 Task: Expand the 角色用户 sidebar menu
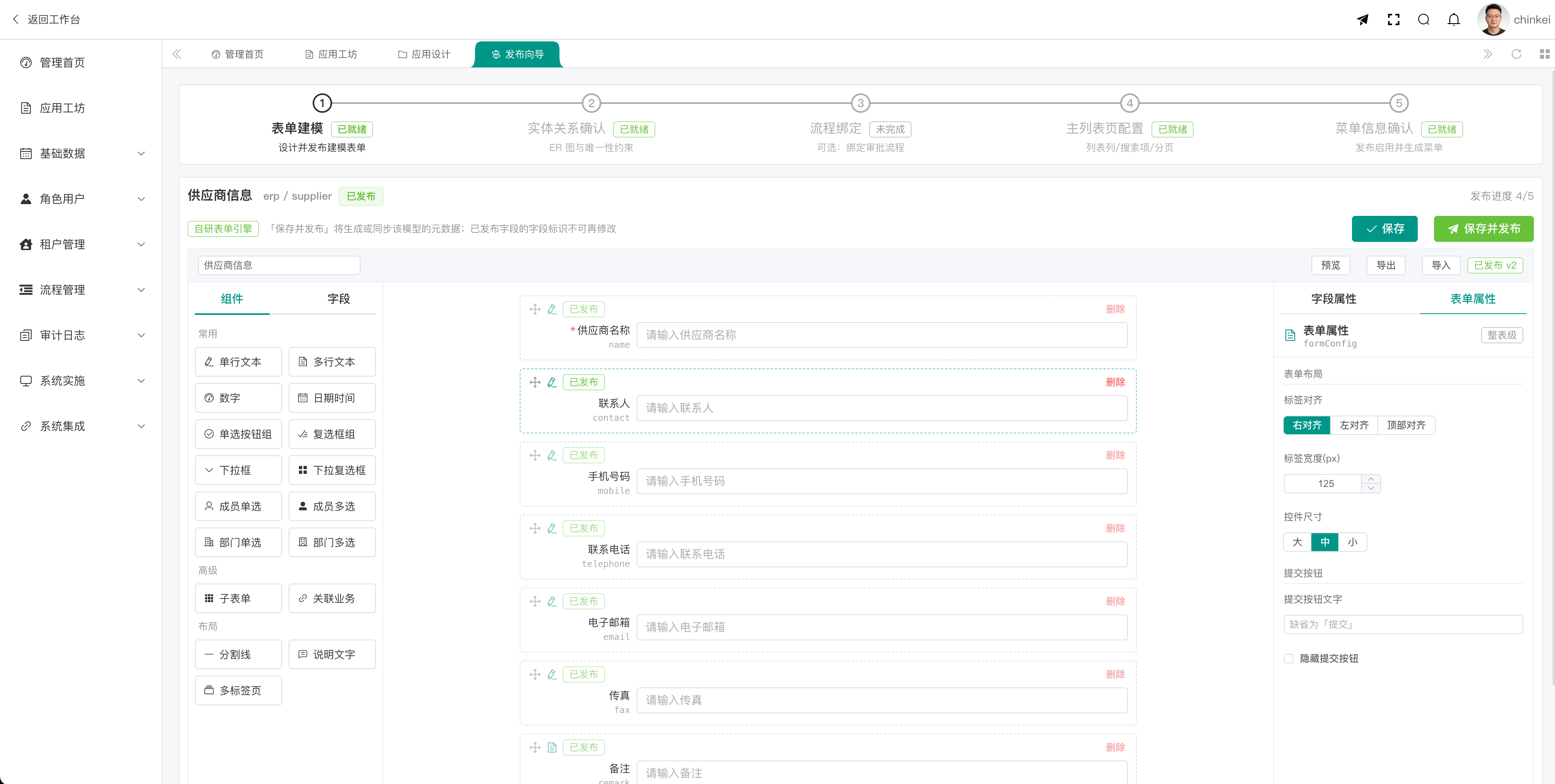[81, 198]
